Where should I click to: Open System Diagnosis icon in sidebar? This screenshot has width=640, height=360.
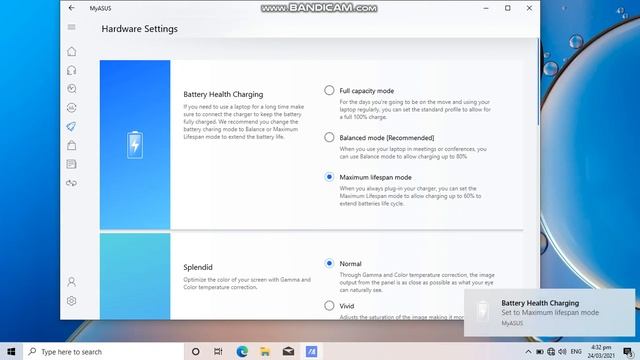coord(71,89)
